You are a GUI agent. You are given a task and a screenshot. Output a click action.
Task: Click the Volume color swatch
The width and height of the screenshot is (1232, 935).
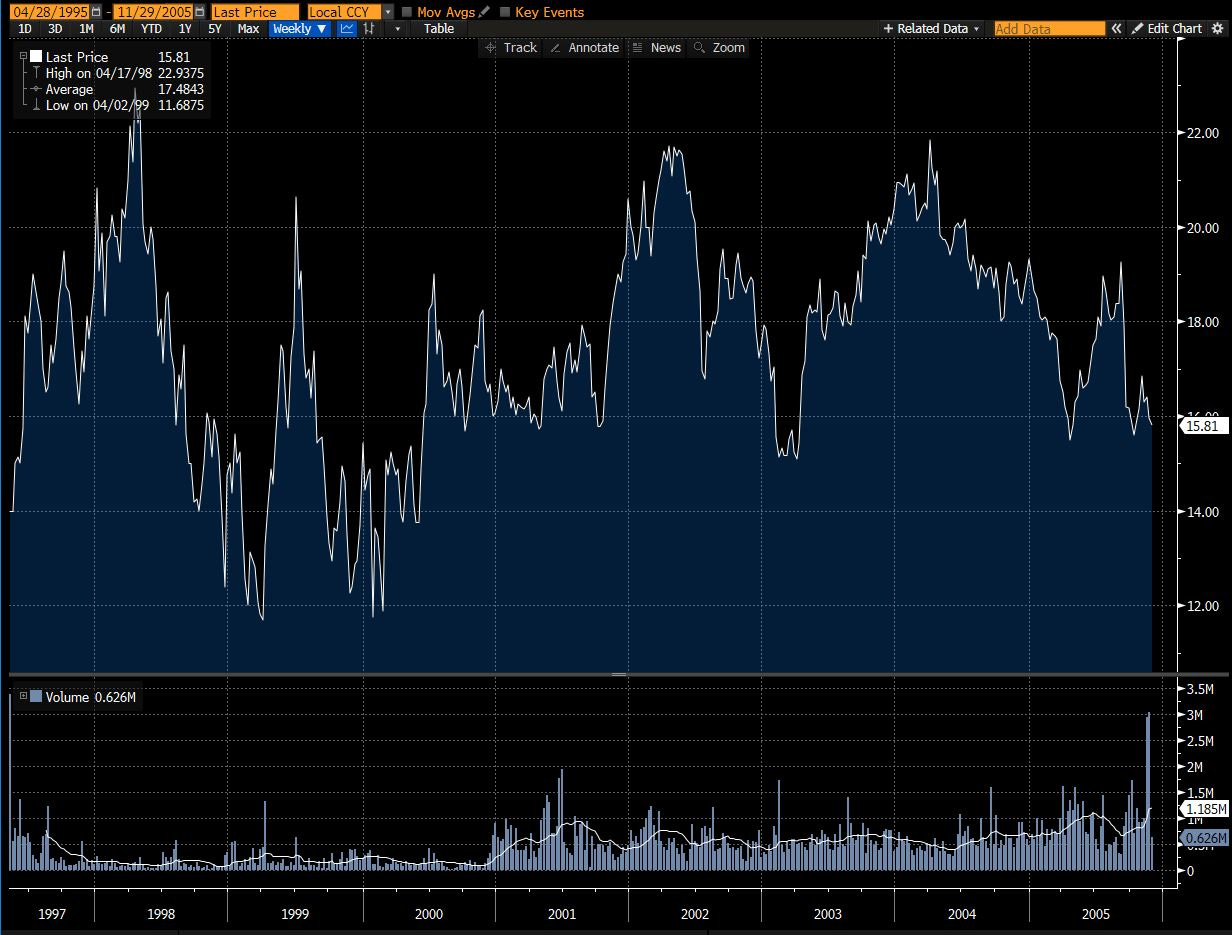36,696
